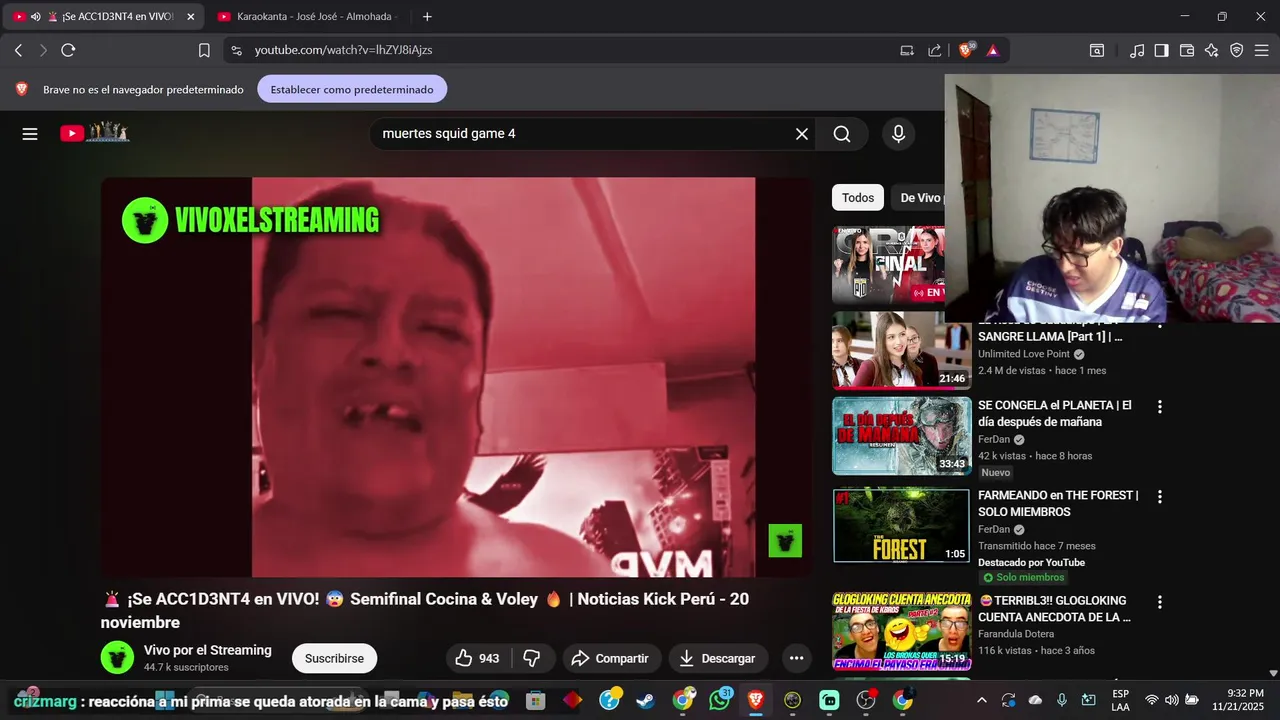Viewport: 1280px width, 720px height.
Task: Open a new browser tab
Action: pyautogui.click(x=427, y=17)
